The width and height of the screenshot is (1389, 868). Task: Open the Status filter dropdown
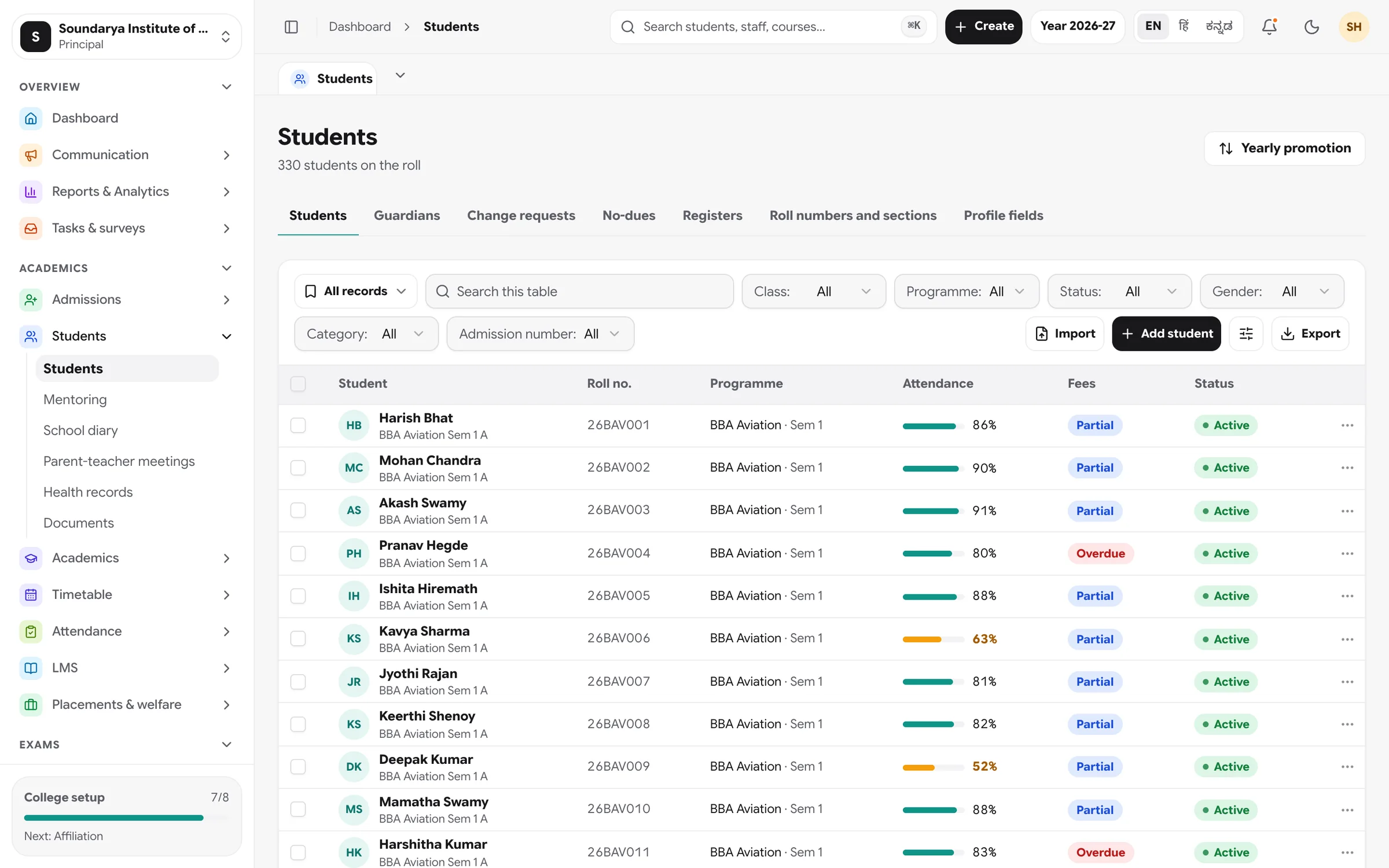1119,291
